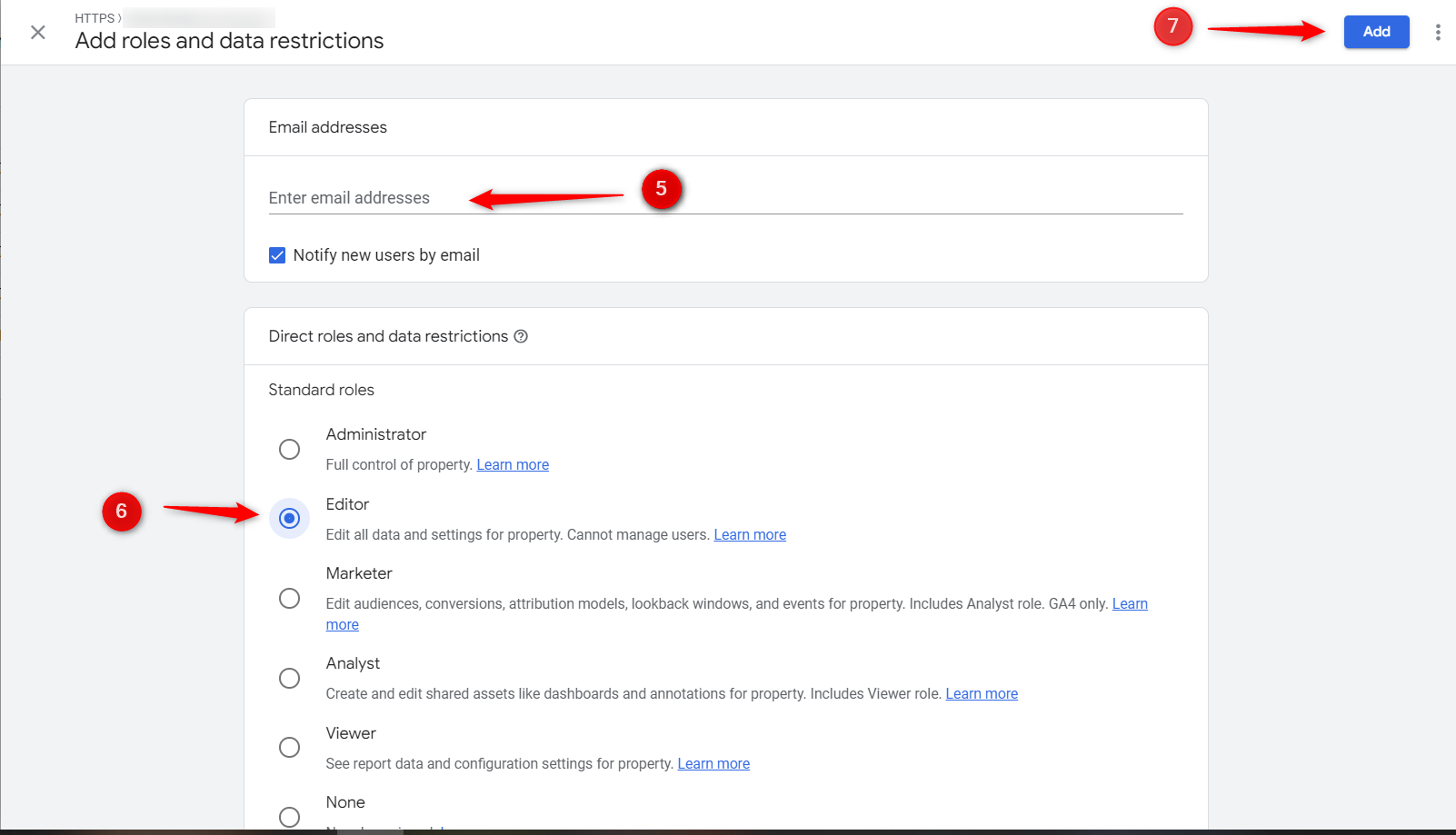Select the Administrator role radio button

click(289, 449)
